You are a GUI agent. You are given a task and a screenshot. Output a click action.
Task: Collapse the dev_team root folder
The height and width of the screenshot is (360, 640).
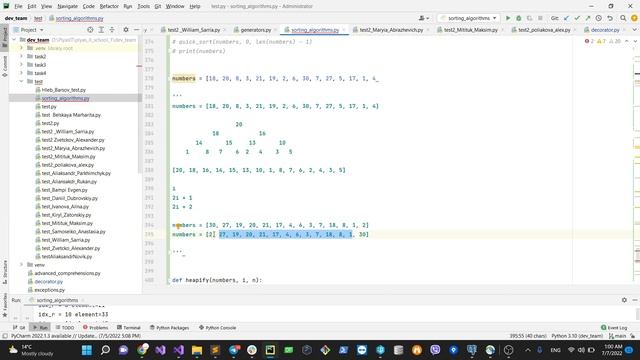point(14,40)
